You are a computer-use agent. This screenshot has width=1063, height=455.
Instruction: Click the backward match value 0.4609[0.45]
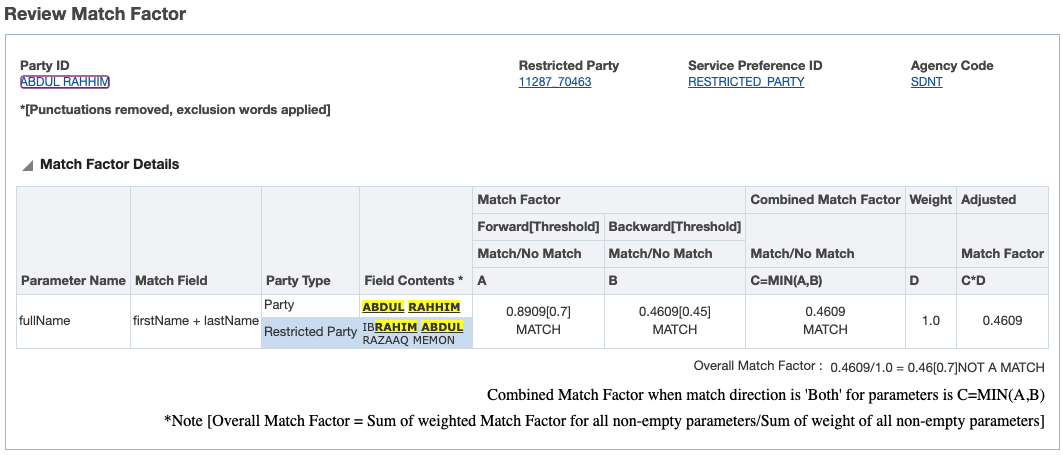tap(674, 312)
